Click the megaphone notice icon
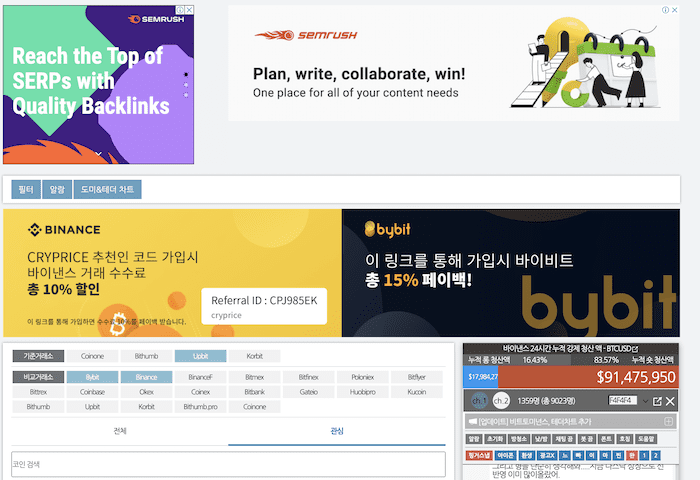Viewport: 700px width, 480px height. click(x=472, y=422)
